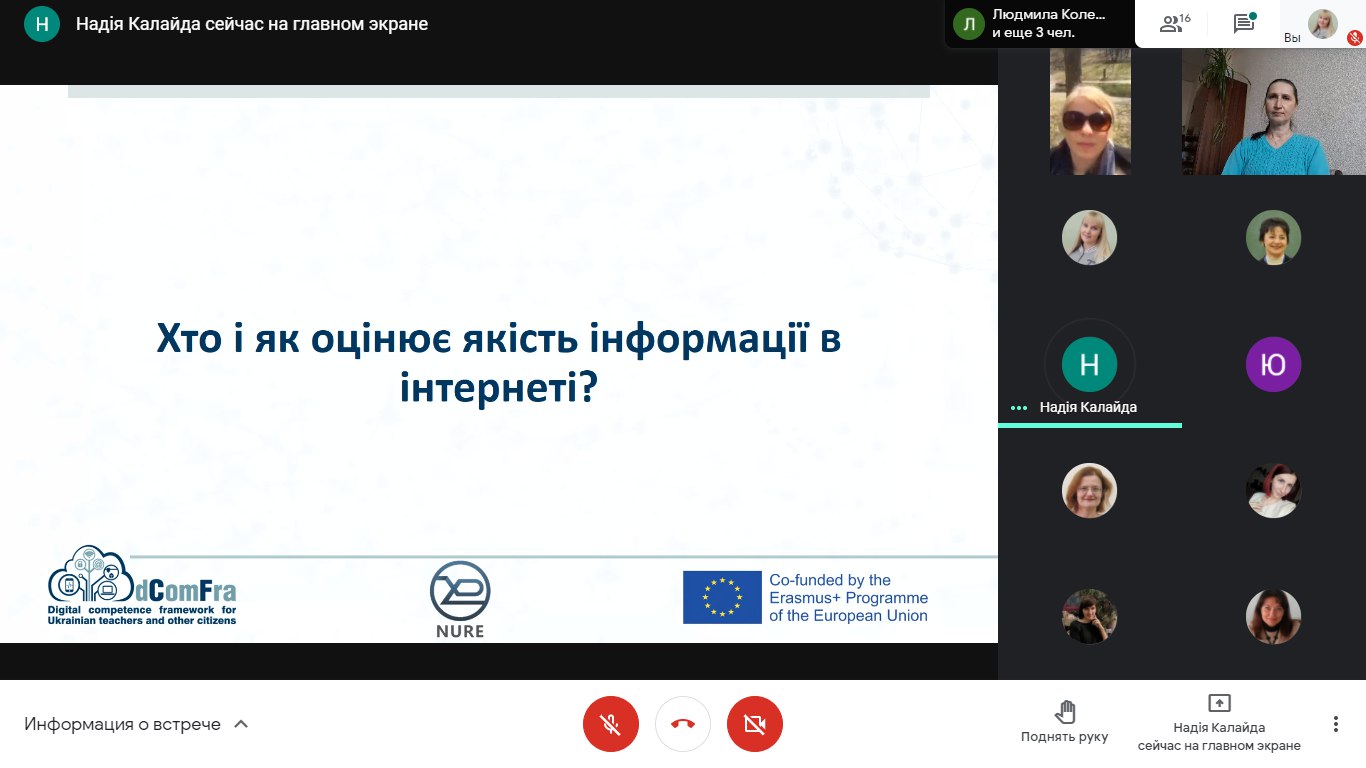Toggle the camera on/off button
This screenshot has width=1366, height=768.
click(x=755, y=724)
